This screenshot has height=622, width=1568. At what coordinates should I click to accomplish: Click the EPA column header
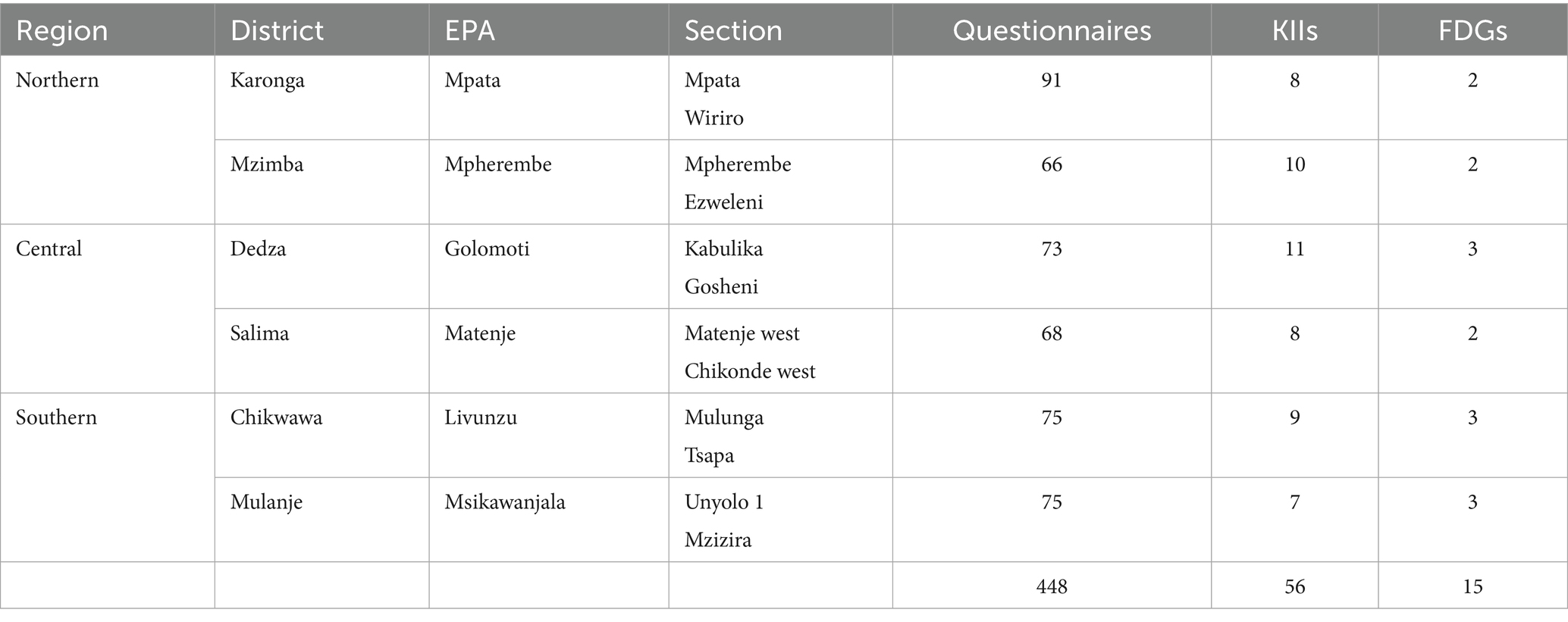469,31
